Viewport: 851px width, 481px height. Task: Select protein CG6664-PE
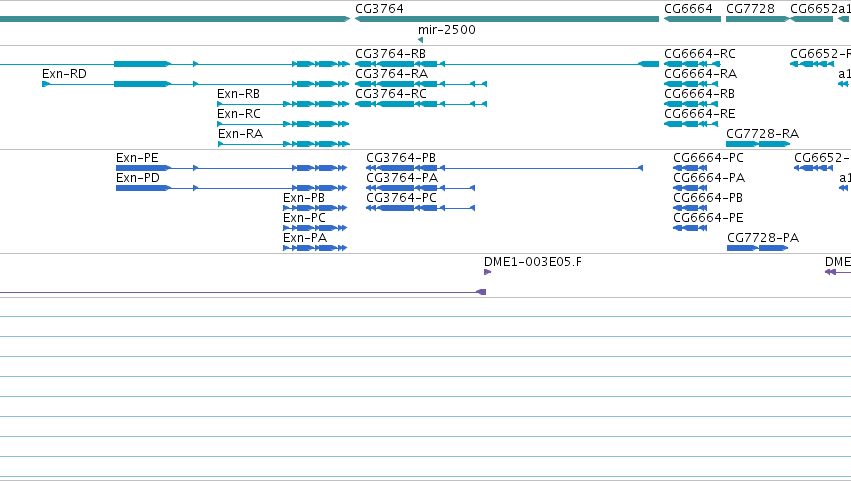point(690,228)
